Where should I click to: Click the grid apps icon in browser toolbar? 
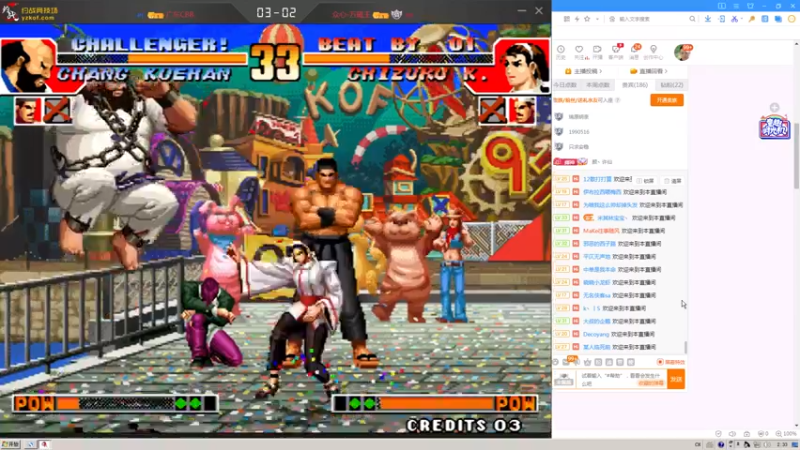tap(567, 19)
